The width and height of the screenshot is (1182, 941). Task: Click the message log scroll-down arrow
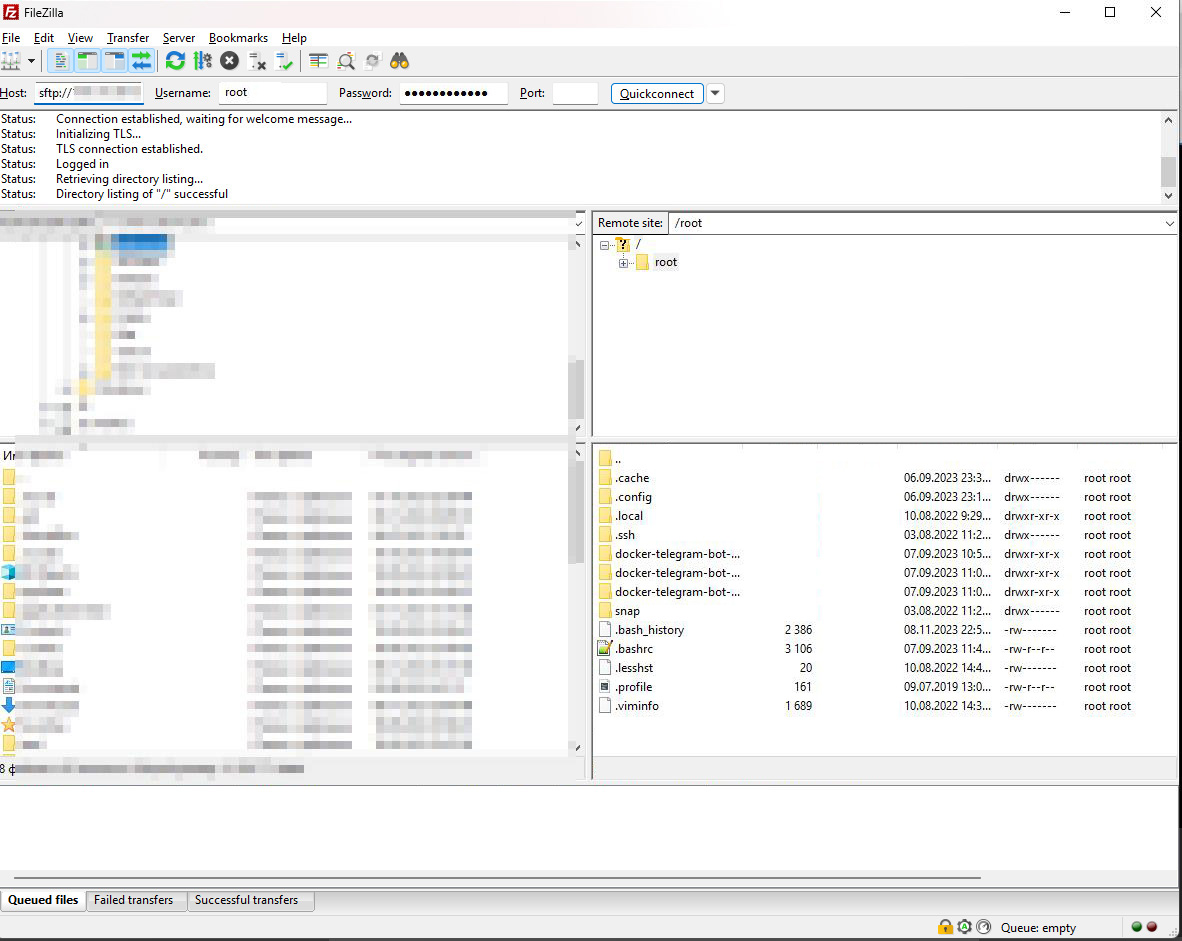click(x=1168, y=195)
